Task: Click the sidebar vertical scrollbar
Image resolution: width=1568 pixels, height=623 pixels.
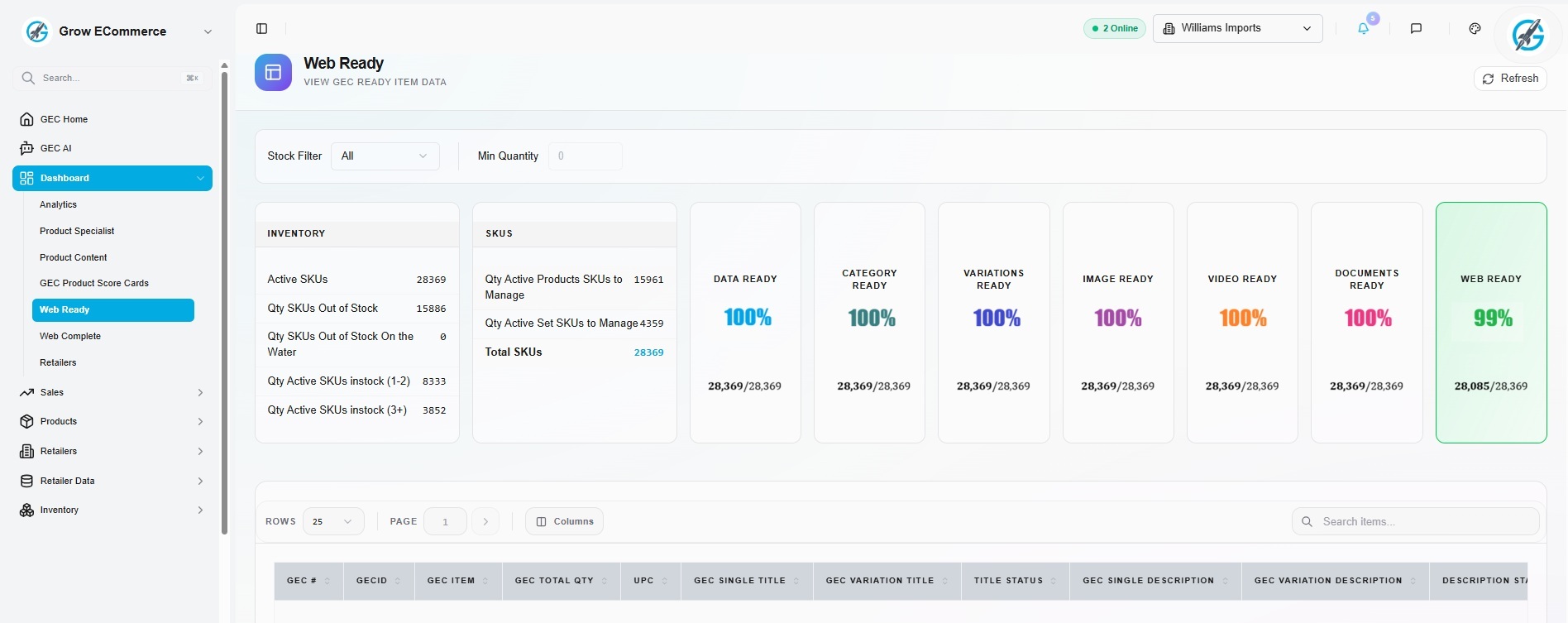Action: (224, 302)
